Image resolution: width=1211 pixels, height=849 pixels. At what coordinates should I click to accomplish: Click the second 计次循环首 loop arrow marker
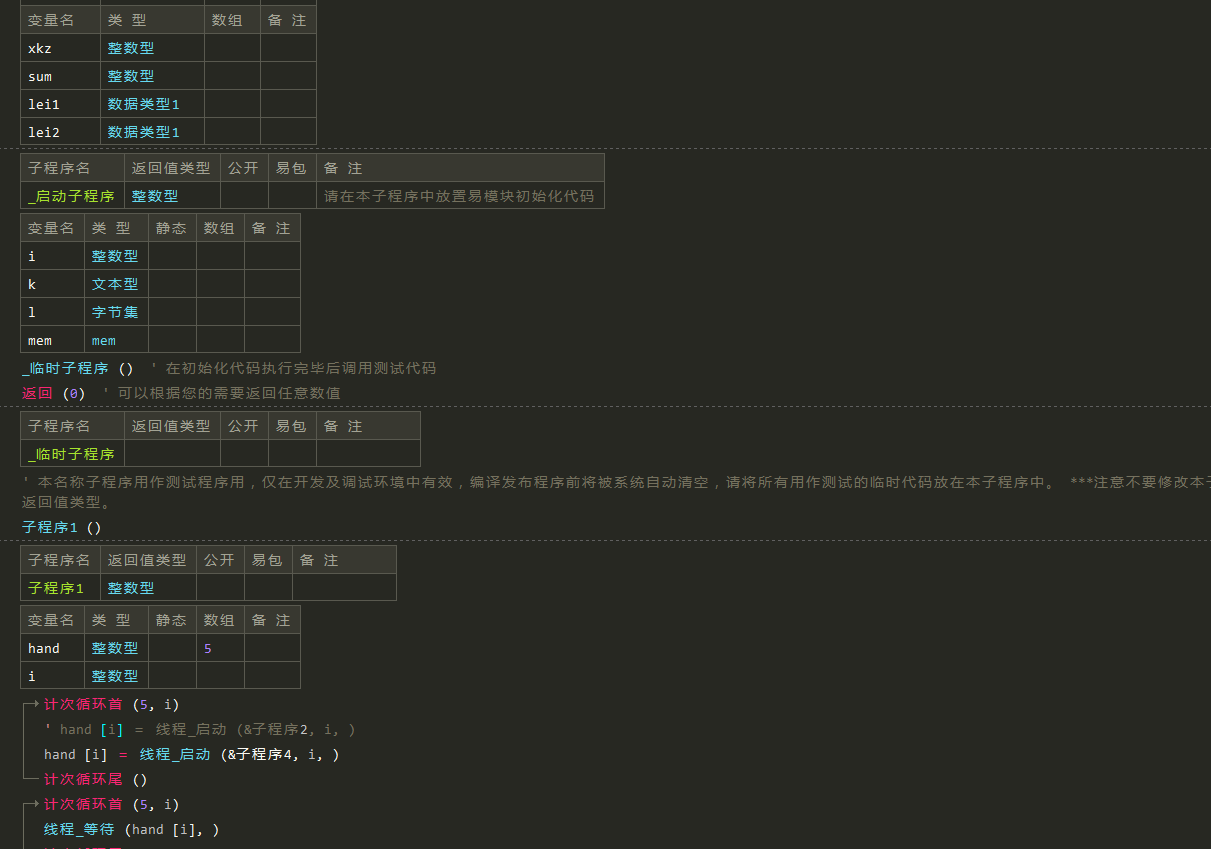coord(32,804)
